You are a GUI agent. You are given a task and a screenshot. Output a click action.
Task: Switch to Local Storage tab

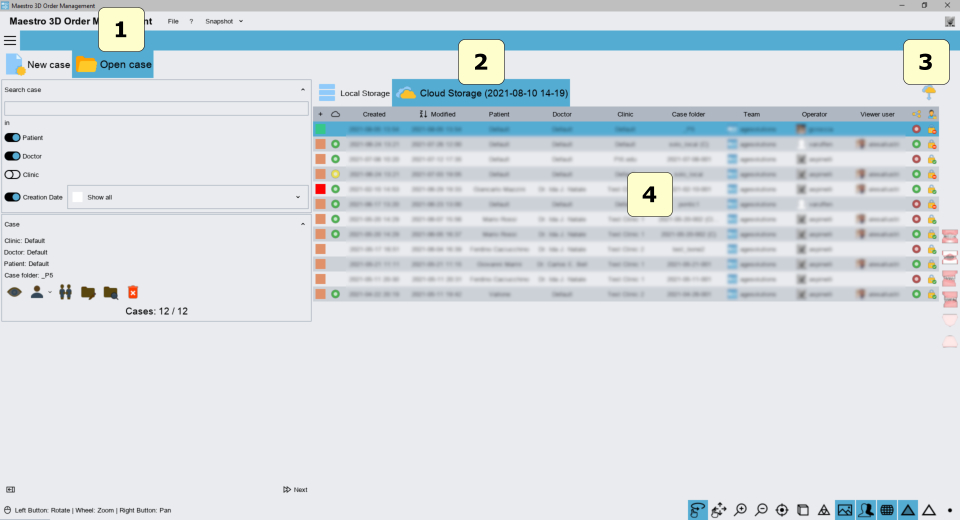(354, 93)
